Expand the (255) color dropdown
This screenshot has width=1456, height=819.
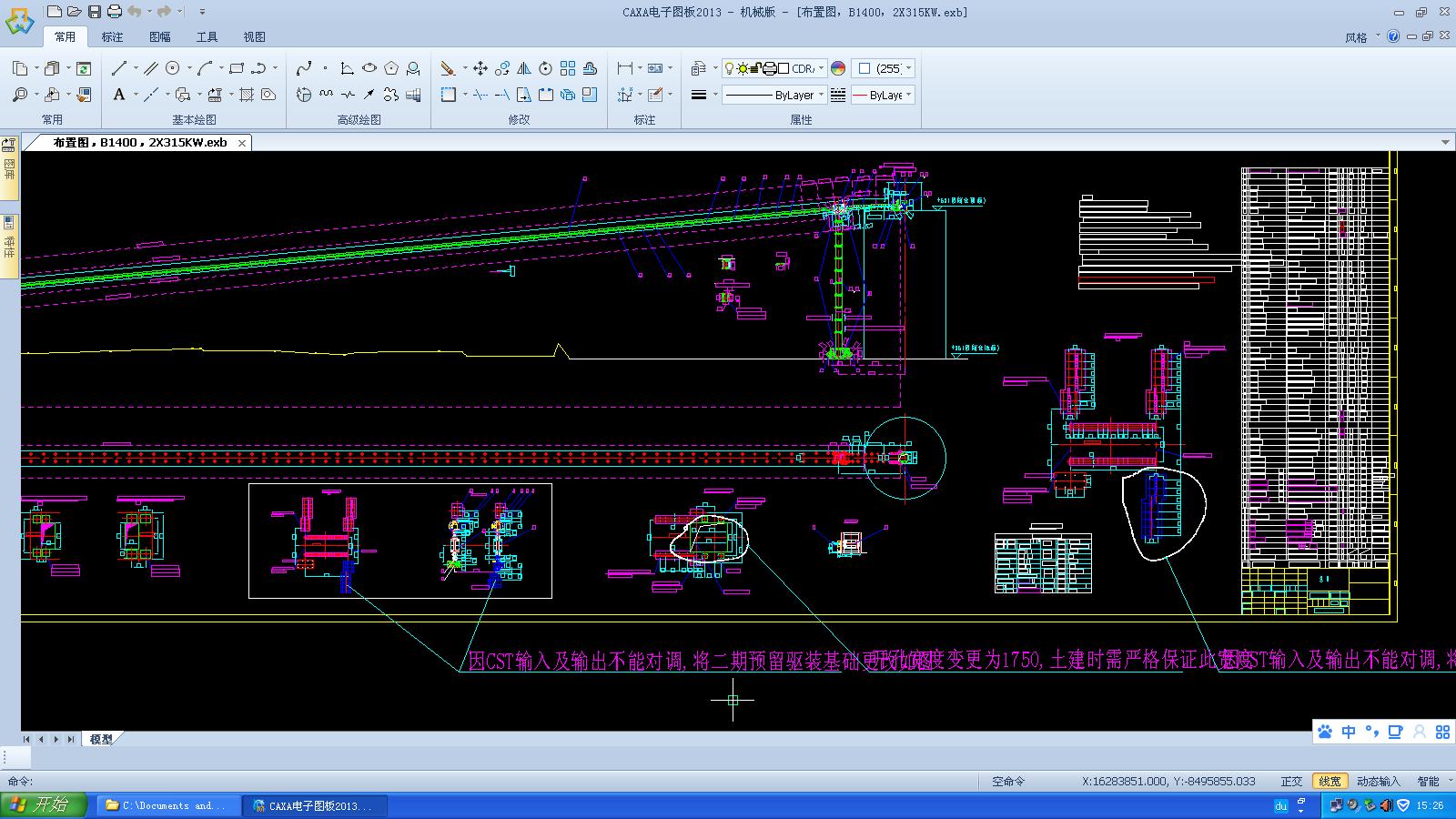pyautogui.click(x=908, y=68)
